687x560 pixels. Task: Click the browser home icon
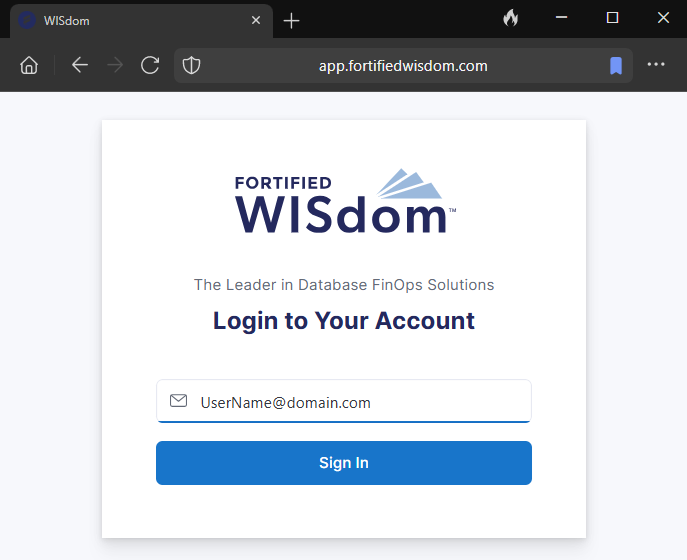tap(29, 65)
